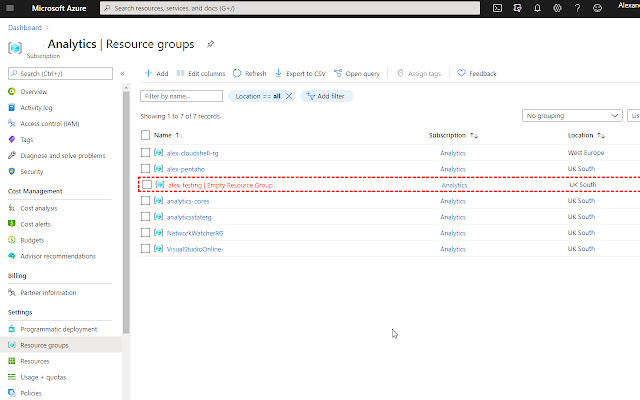Click the analytics-cores resource group icon
The height and width of the screenshot is (400, 640).
[158, 201]
